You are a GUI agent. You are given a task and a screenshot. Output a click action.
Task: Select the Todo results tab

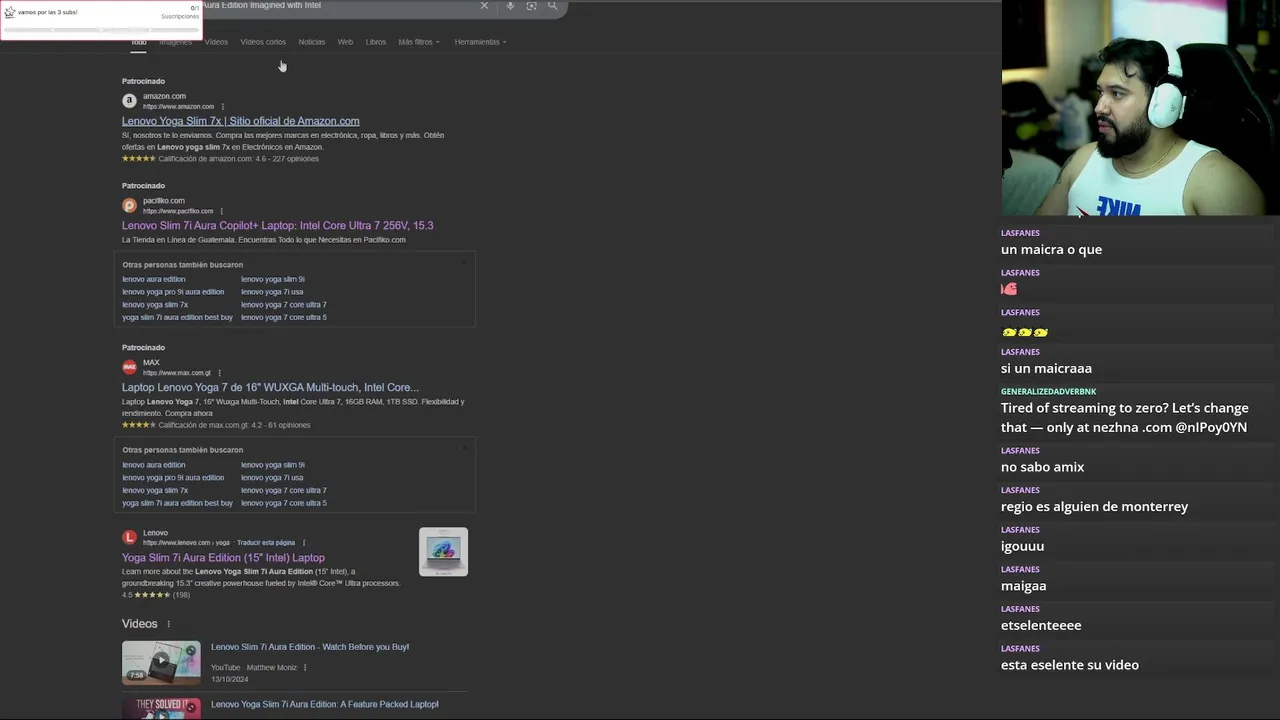pos(139,42)
